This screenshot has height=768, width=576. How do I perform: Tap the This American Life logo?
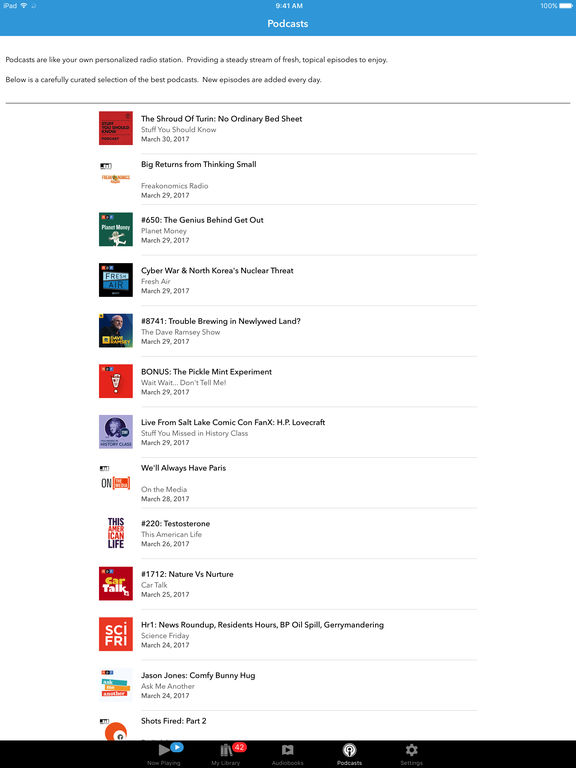(x=116, y=533)
